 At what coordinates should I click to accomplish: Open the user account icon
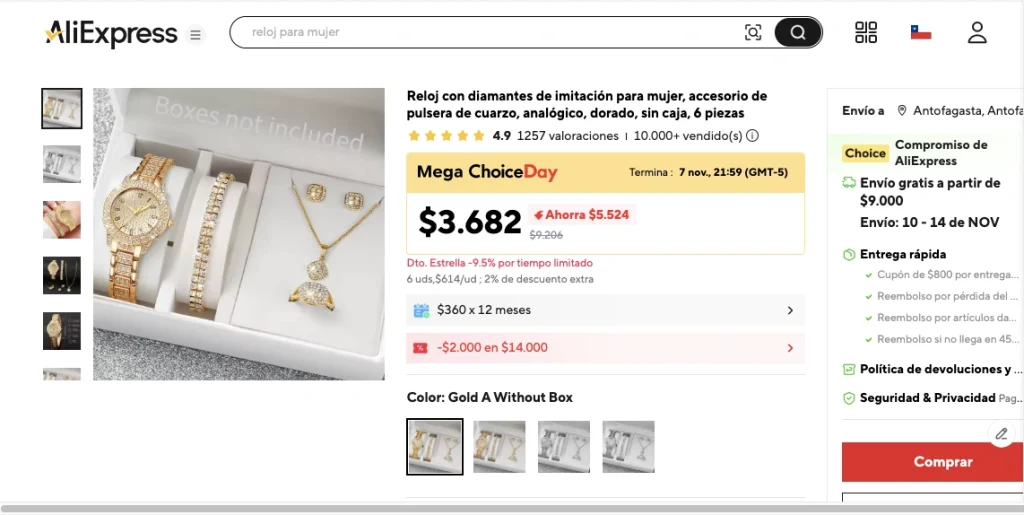point(977,32)
